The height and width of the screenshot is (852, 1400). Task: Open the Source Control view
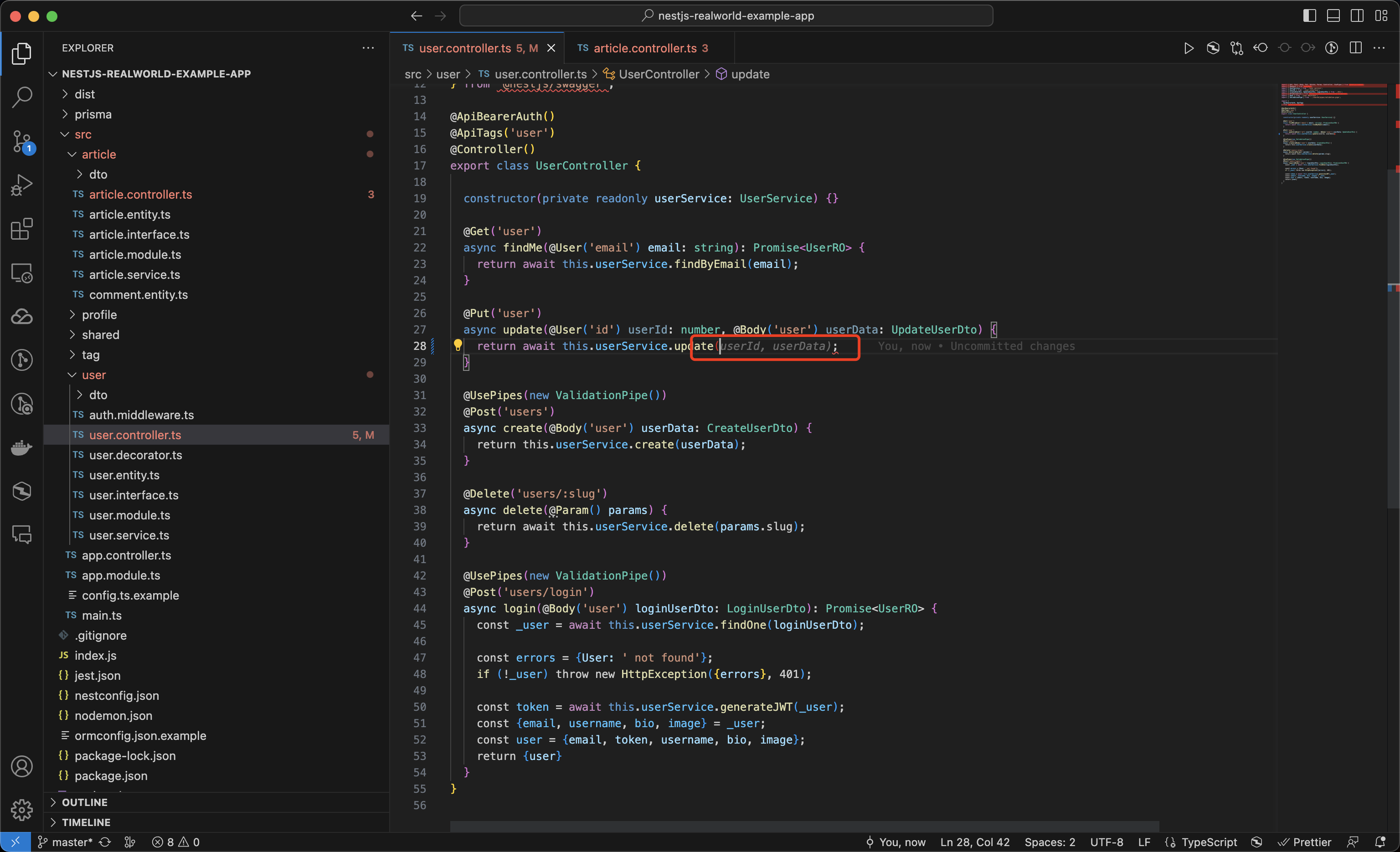[21, 141]
